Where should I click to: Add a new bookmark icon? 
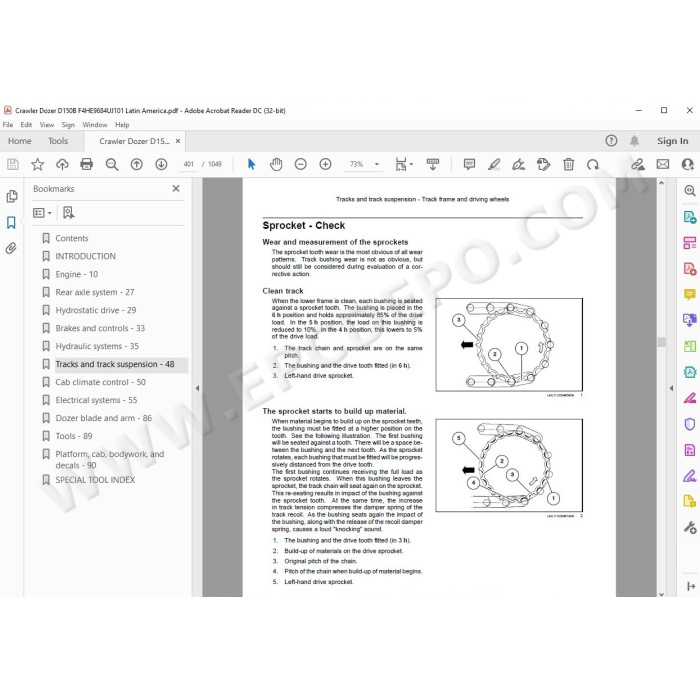[x=68, y=213]
